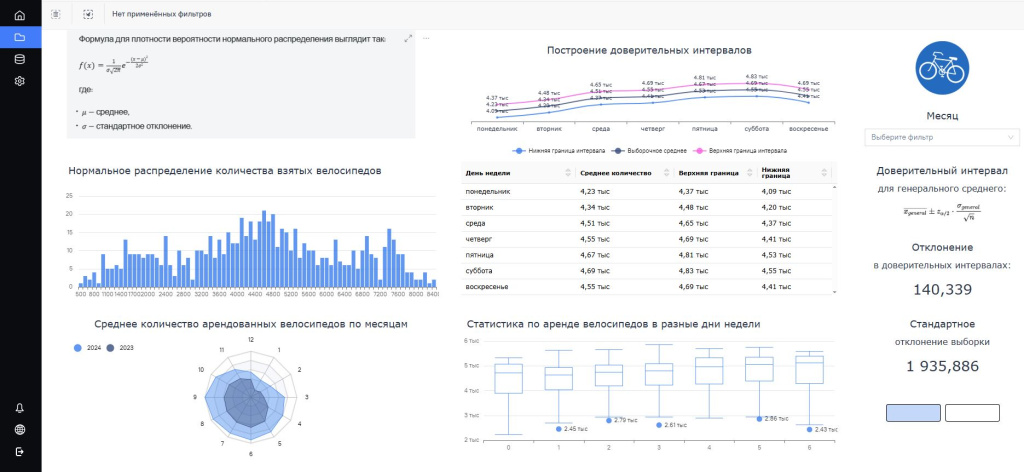The image size is (1024, 472).
Task: Click Статистика по аренде велосипедов title
Action: 613,324
